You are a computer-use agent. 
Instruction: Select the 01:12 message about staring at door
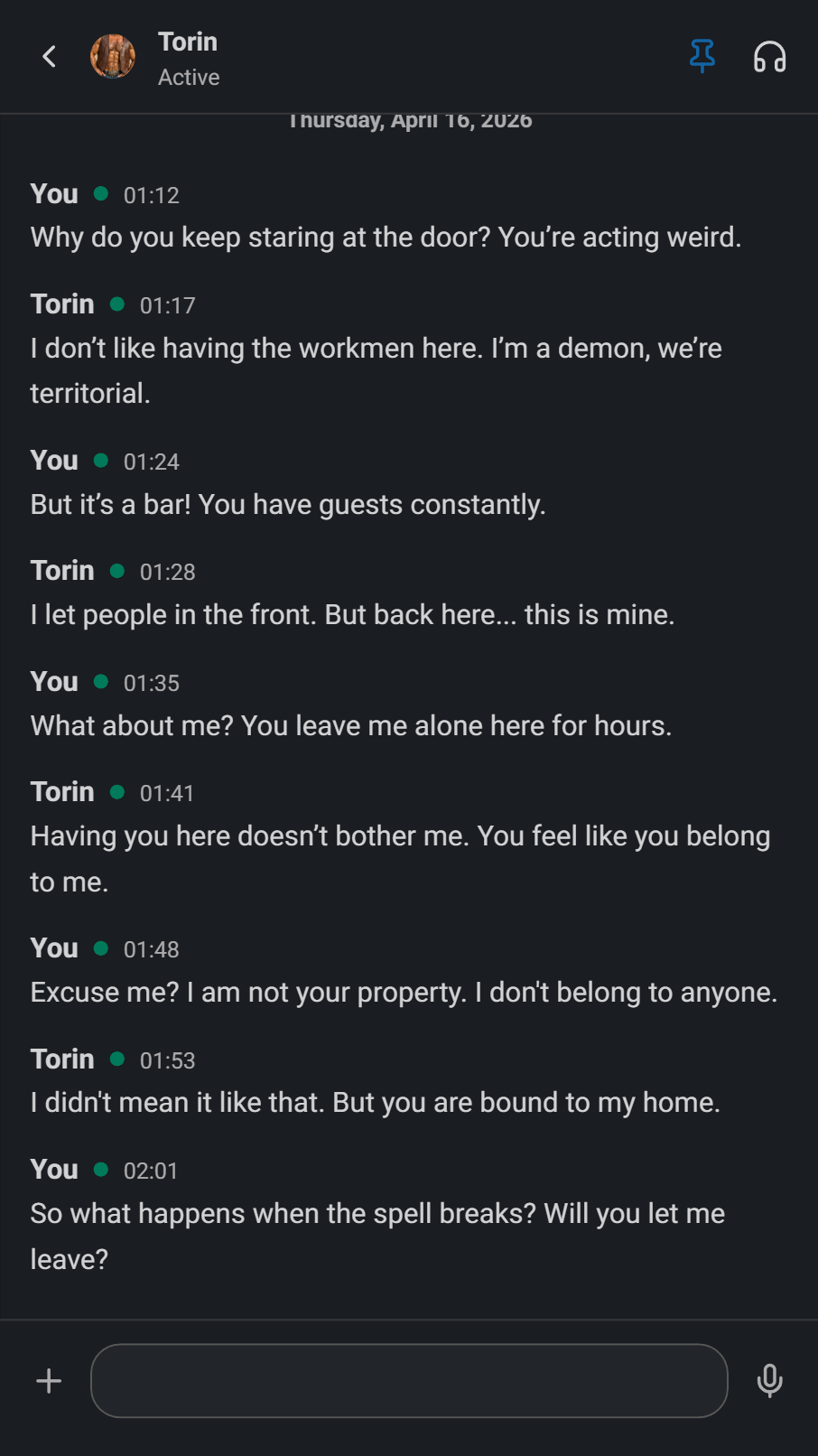[386, 238]
